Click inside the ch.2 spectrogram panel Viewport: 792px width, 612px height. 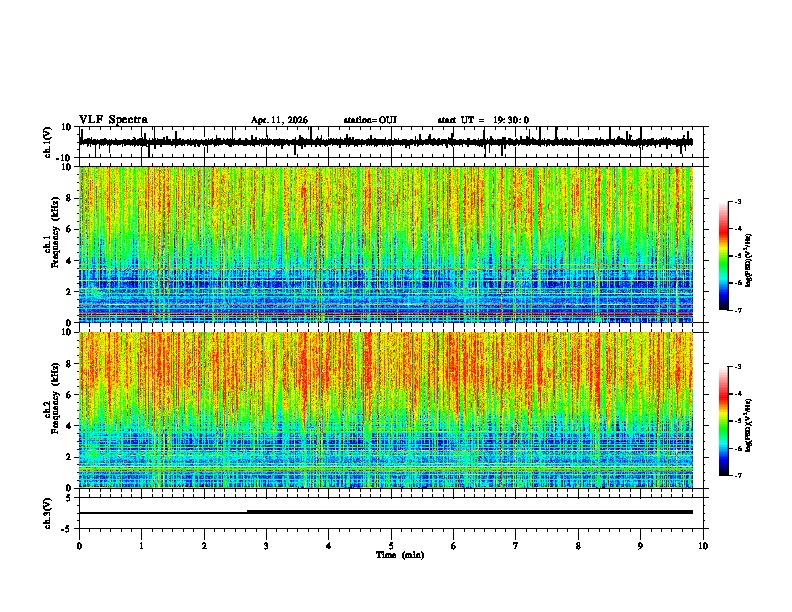click(x=386, y=410)
